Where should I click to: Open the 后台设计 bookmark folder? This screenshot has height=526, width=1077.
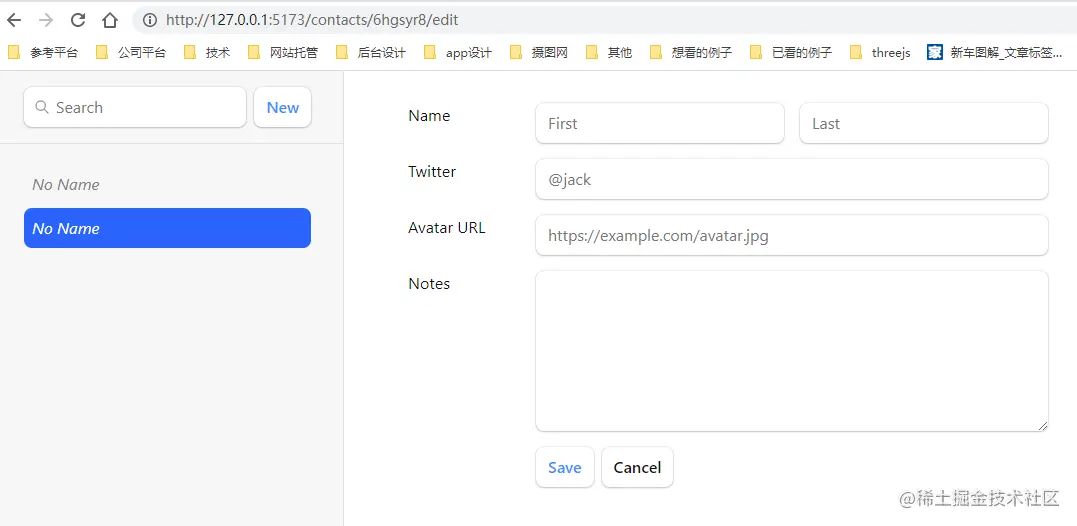click(371, 52)
